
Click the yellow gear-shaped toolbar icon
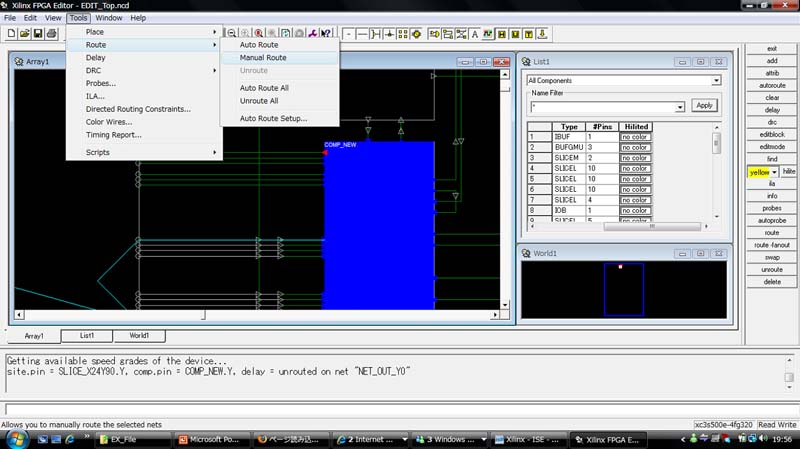[x=416, y=34]
